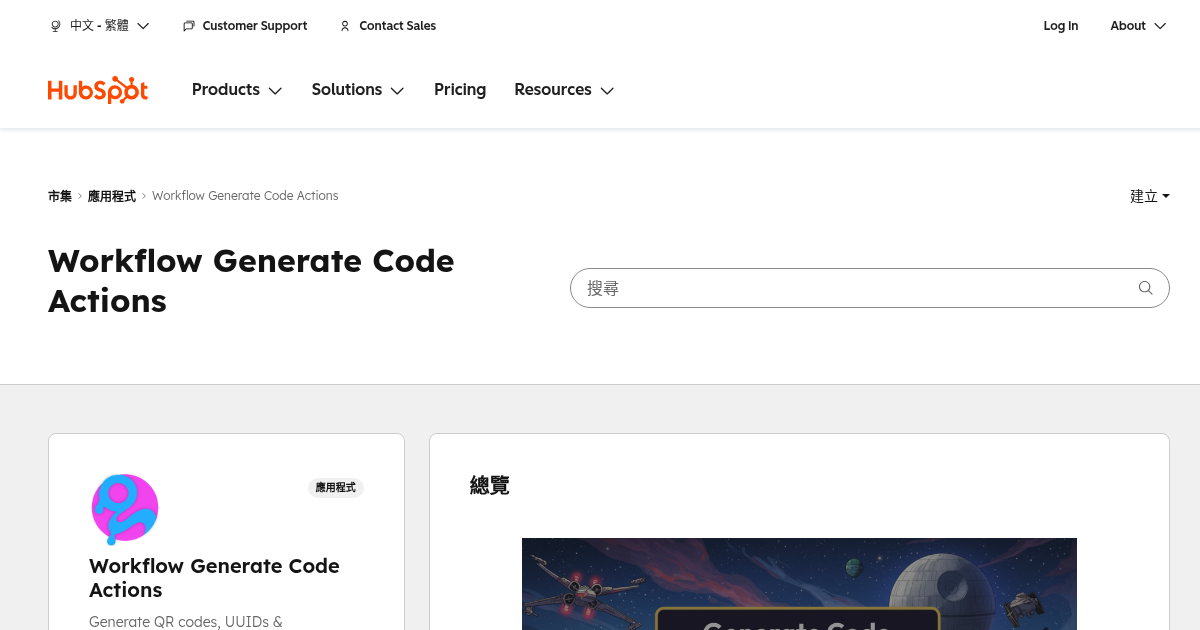The width and height of the screenshot is (1200, 630).
Task: Expand the Products menu
Action: (x=237, y=90)
